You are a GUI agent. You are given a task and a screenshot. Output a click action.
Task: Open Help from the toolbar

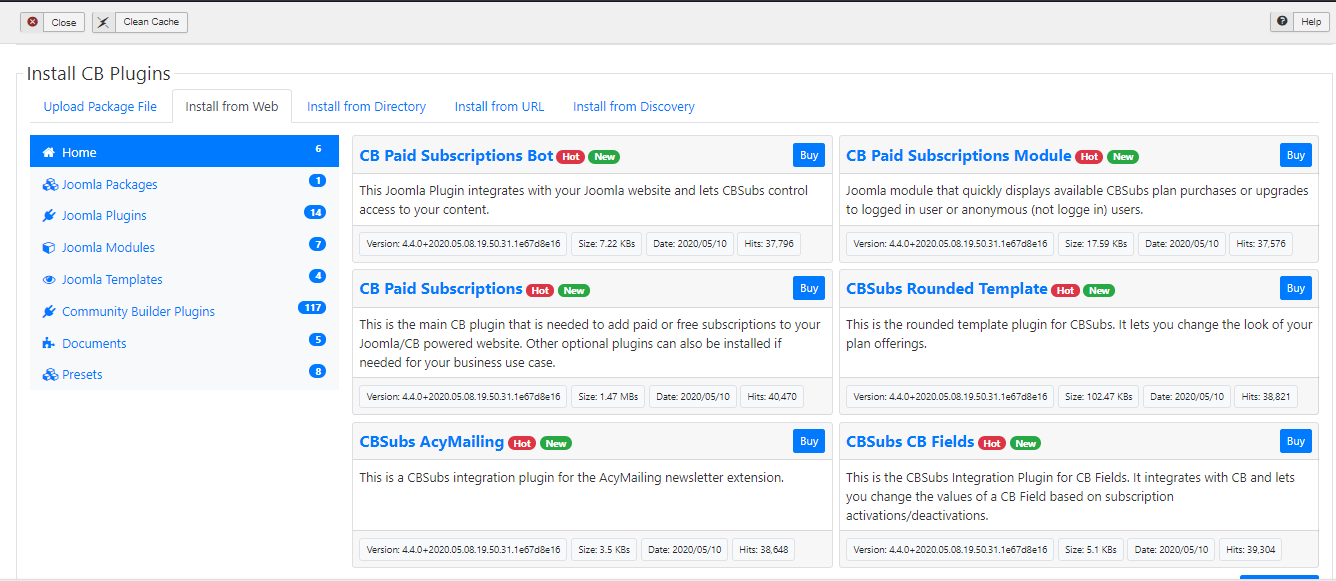pos(1299,21)
